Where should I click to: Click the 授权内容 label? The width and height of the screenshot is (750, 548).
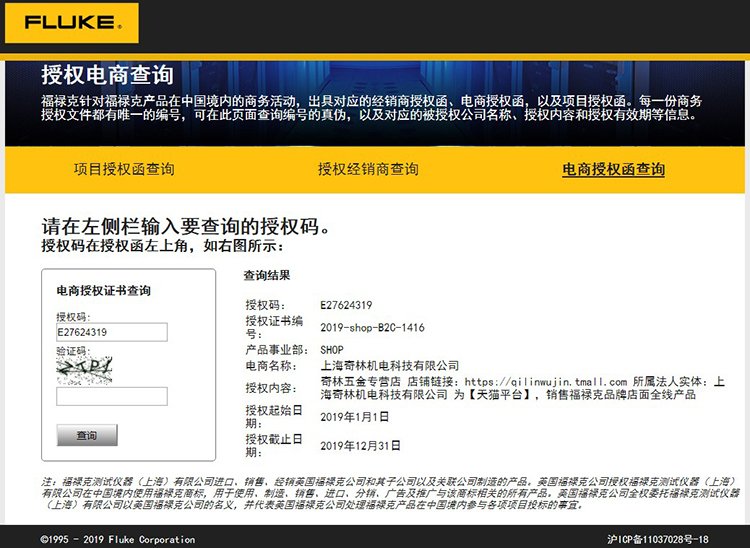(271, 388)
